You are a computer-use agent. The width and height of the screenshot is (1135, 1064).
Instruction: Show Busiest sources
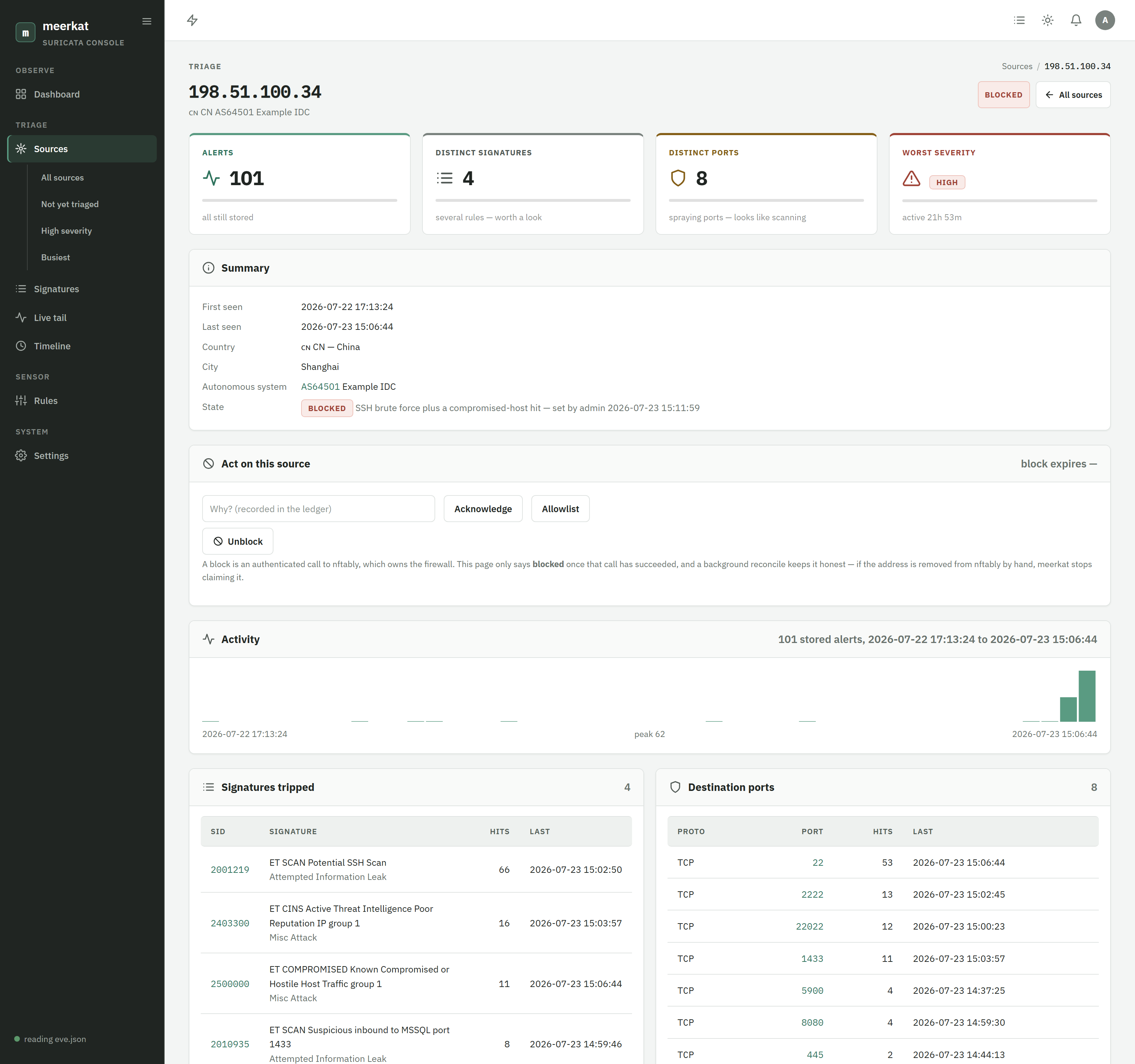pyautogui.click(x=55, y=257)
